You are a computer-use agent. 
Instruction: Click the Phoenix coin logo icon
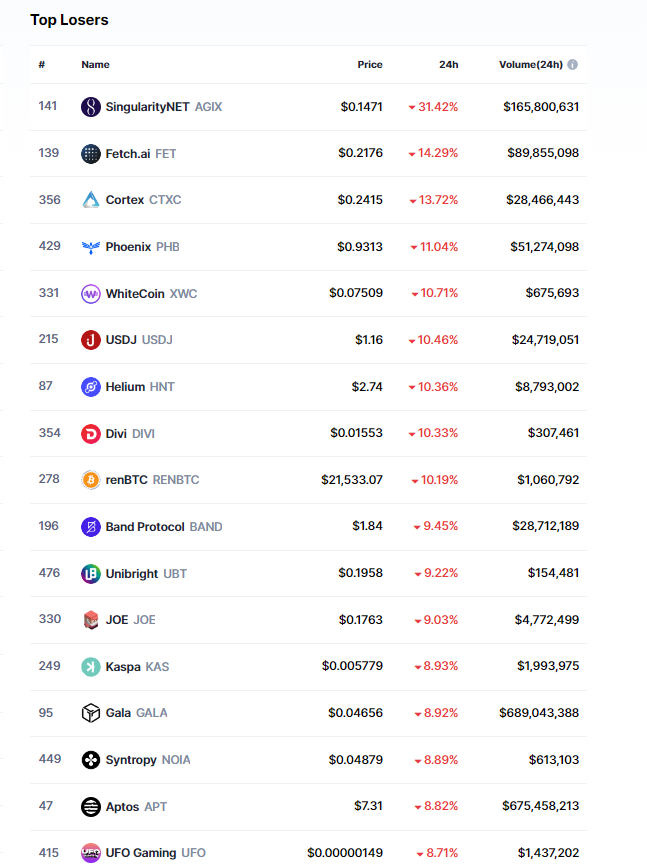91,247
